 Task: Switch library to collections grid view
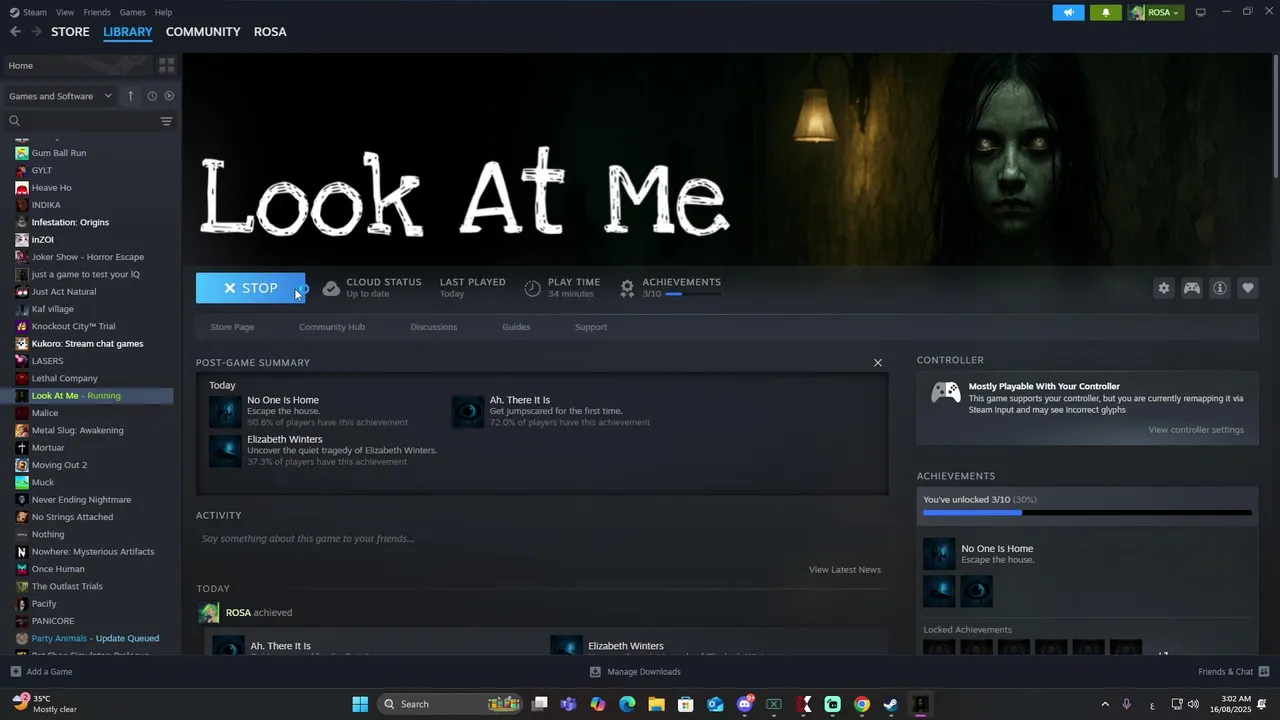point(166,65)
